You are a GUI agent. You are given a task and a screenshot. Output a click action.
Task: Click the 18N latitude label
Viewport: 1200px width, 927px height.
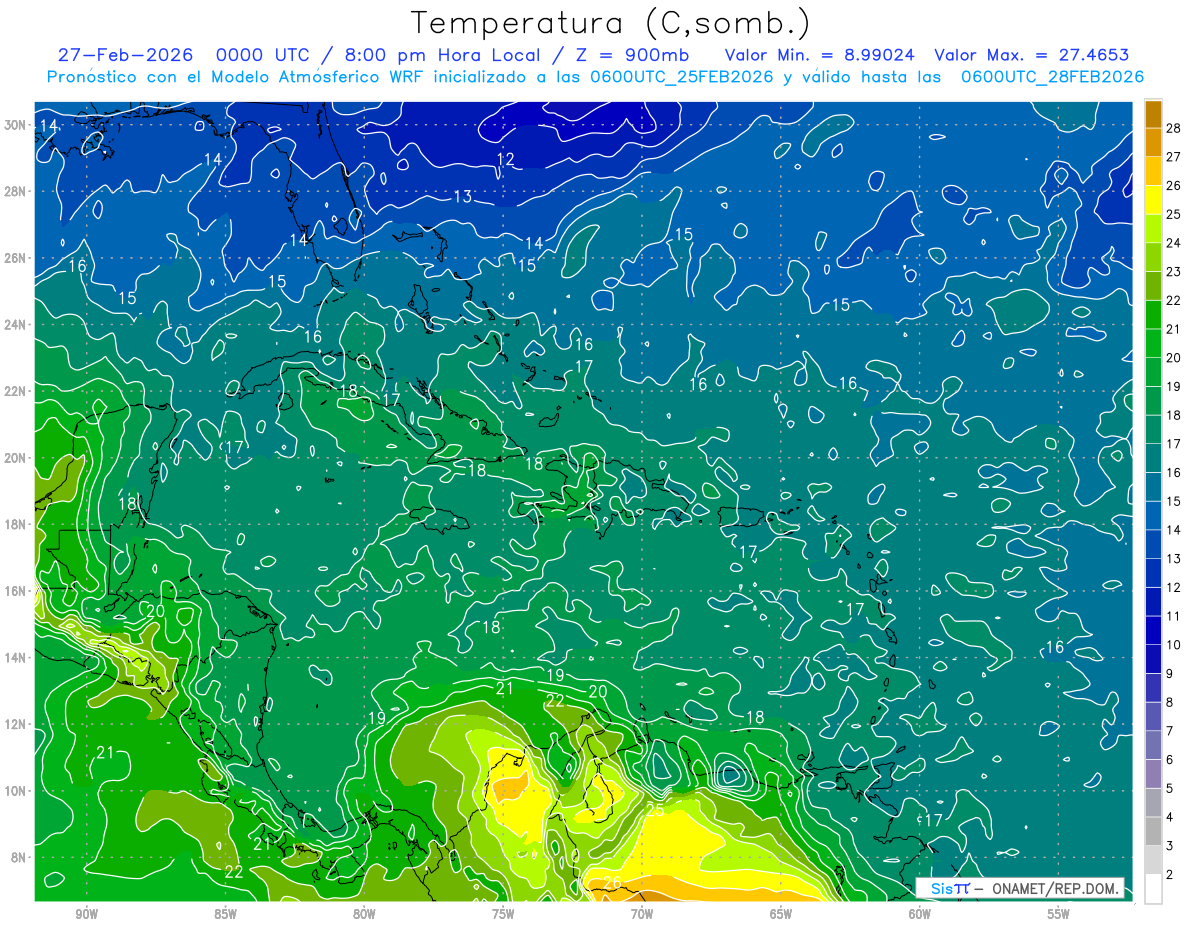[15, 524]
